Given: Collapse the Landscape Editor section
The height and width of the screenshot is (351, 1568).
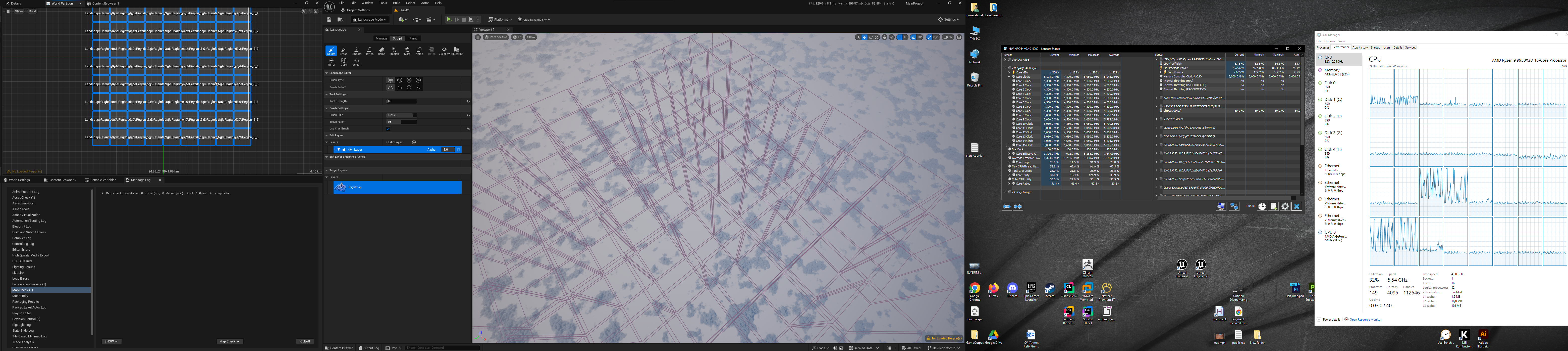Looking at the screenshot, I should [x=327, y=73].
